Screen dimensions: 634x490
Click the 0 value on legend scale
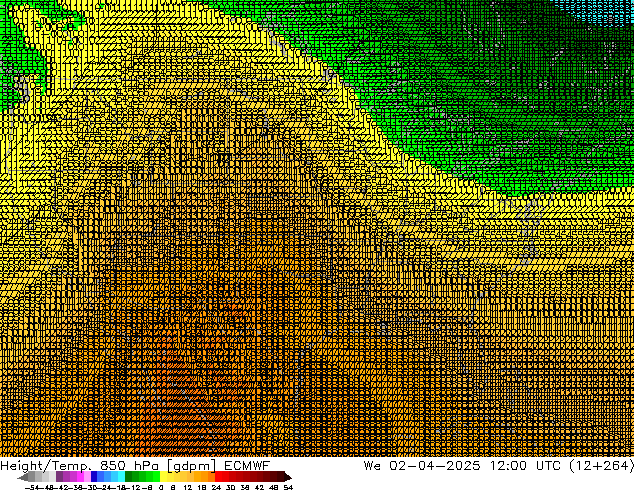click(x=162, y=487)
